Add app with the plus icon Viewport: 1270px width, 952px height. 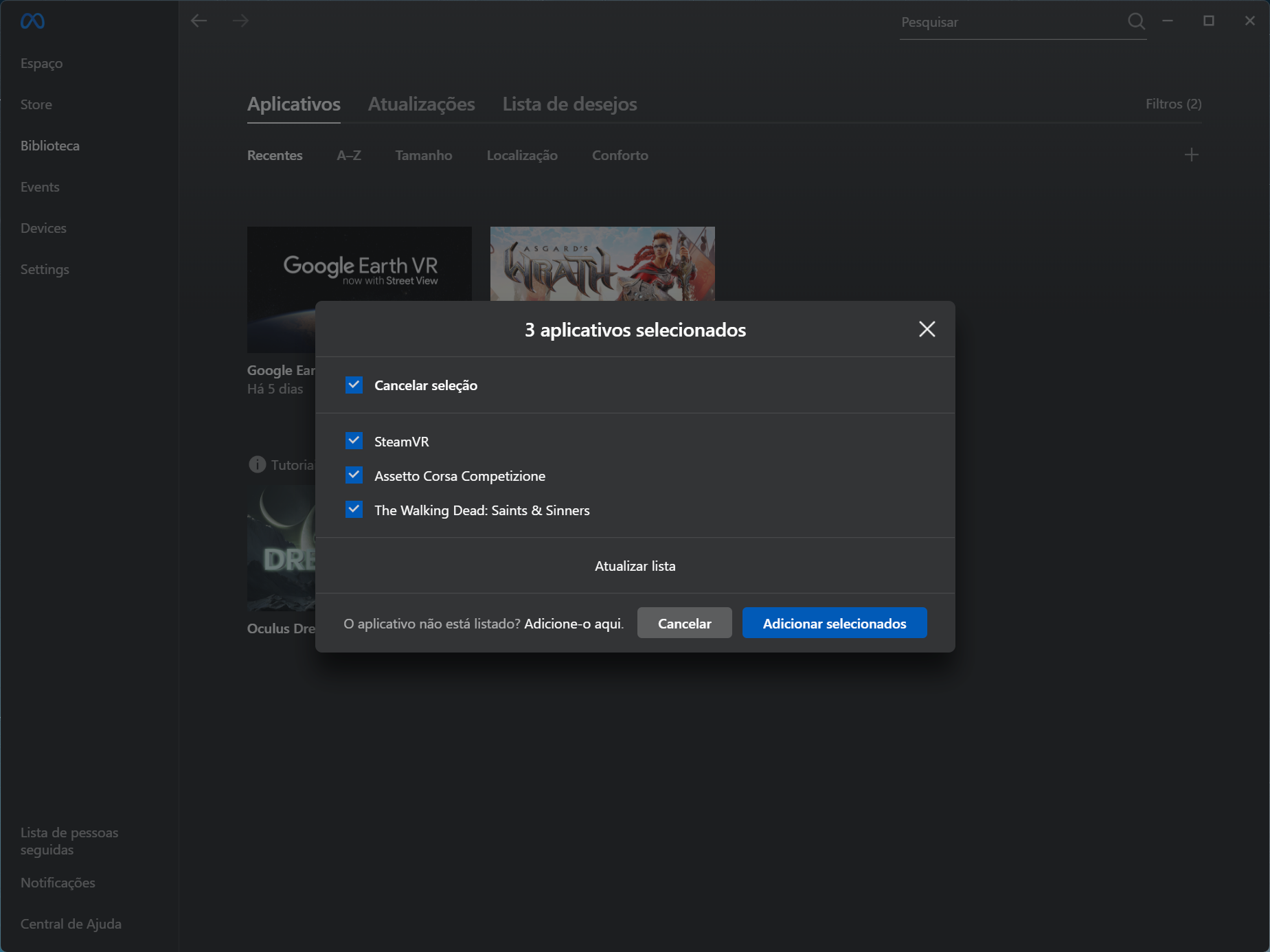pos(1192,155)
